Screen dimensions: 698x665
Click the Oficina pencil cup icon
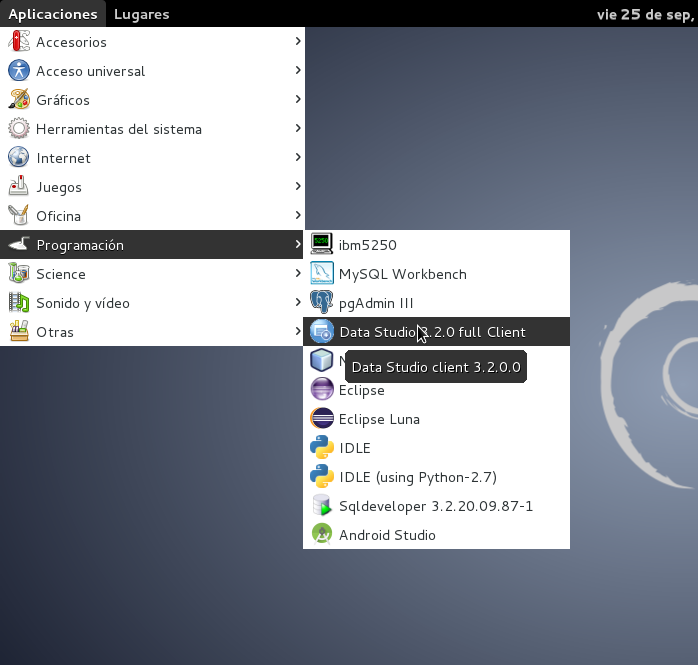pos(19,215)
